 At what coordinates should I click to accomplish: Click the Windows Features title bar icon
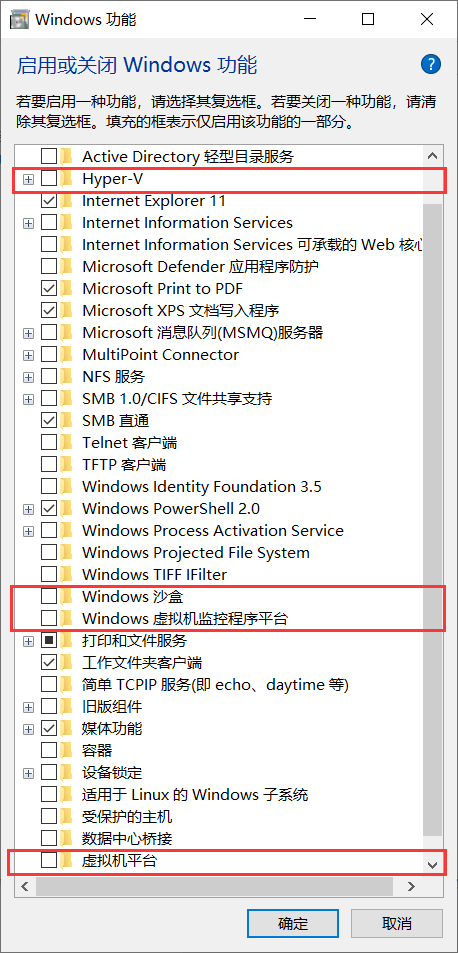tap(19, 19)
